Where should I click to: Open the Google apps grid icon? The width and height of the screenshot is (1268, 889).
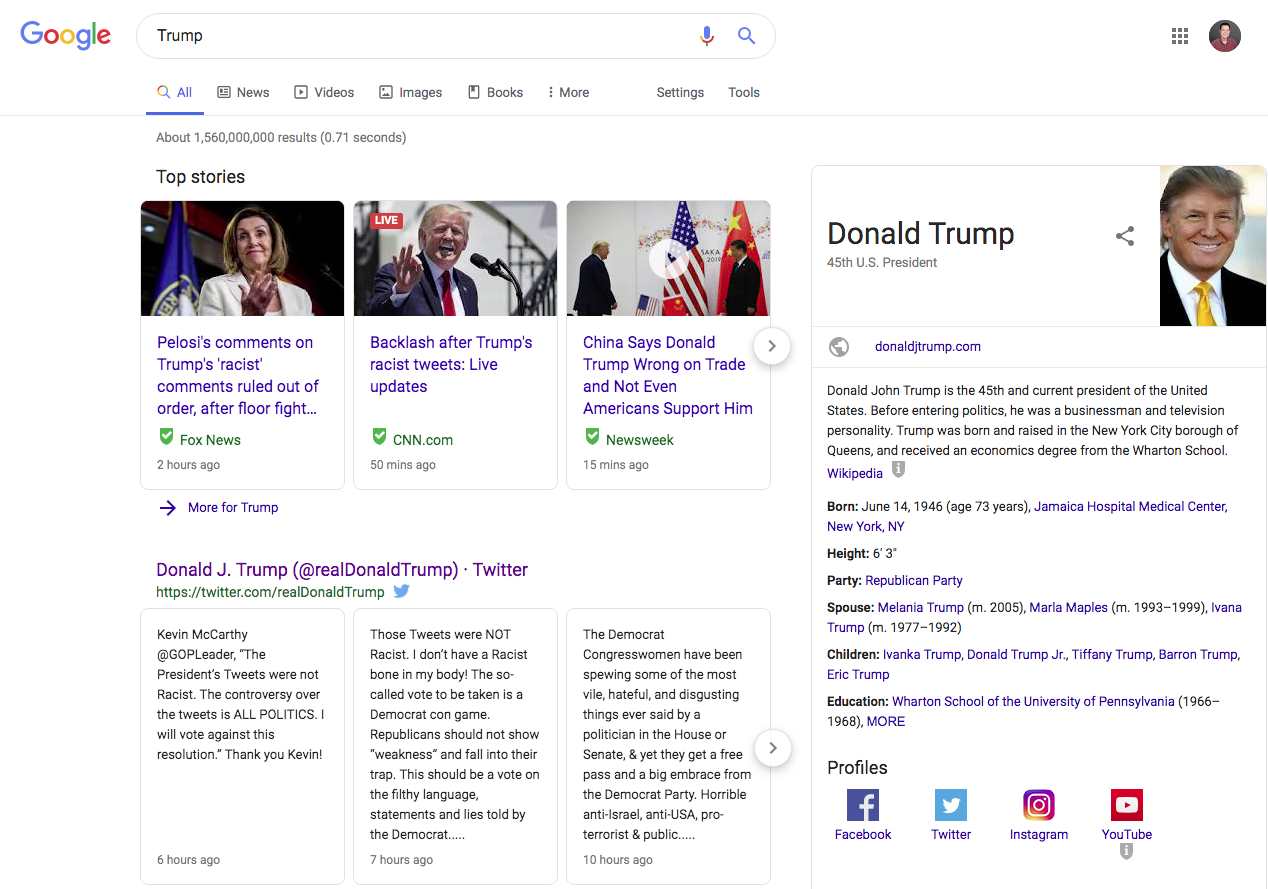tap(1180, 35)
